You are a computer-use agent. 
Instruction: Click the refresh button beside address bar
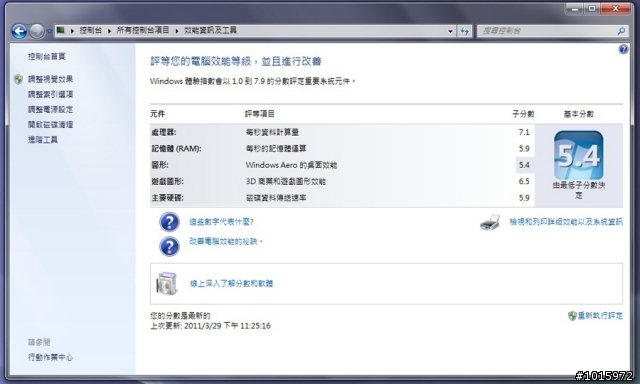pos(464,31)
